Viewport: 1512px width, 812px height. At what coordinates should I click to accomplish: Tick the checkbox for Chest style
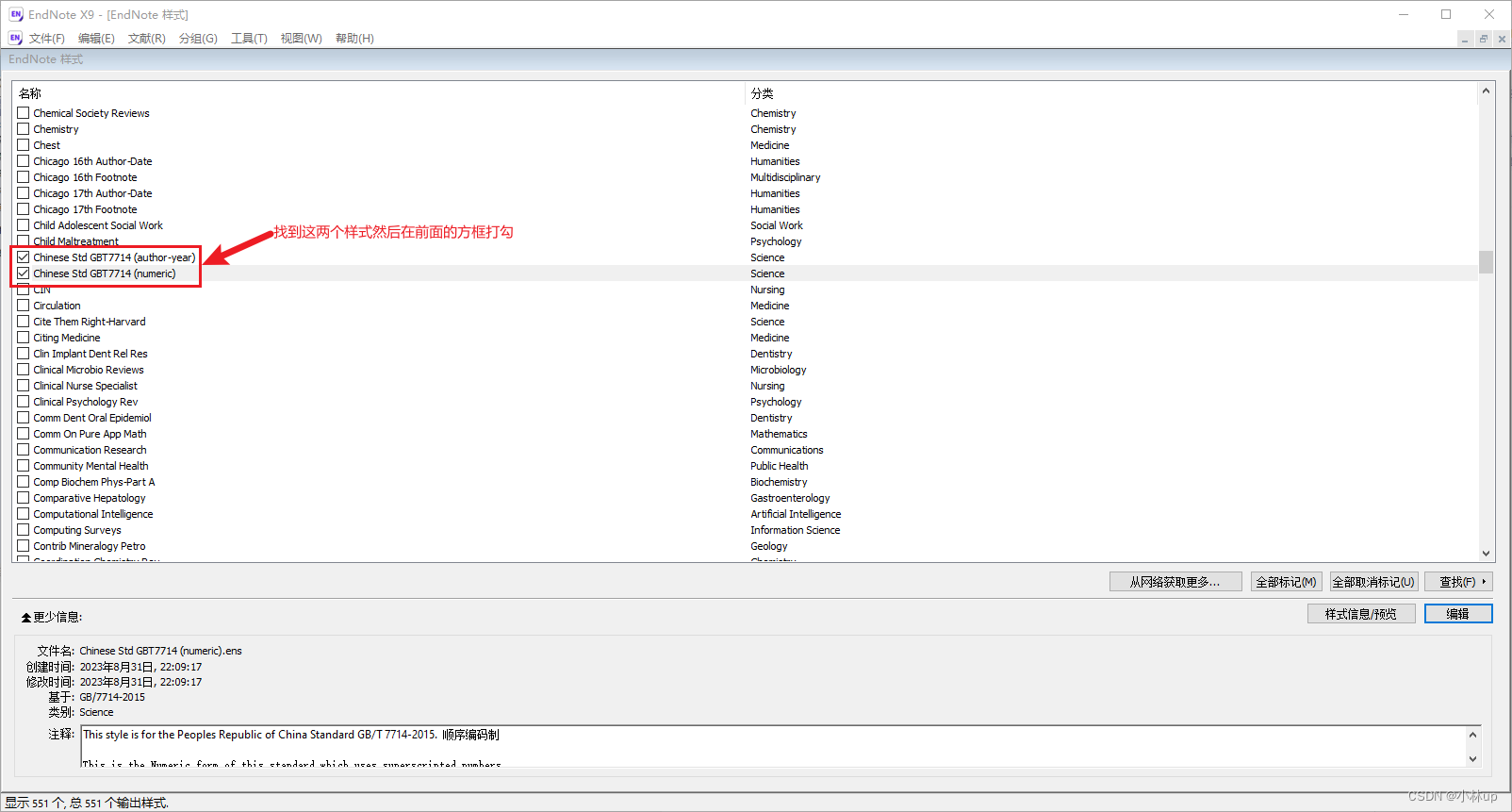pyautogui.click(x=24, y=144)
